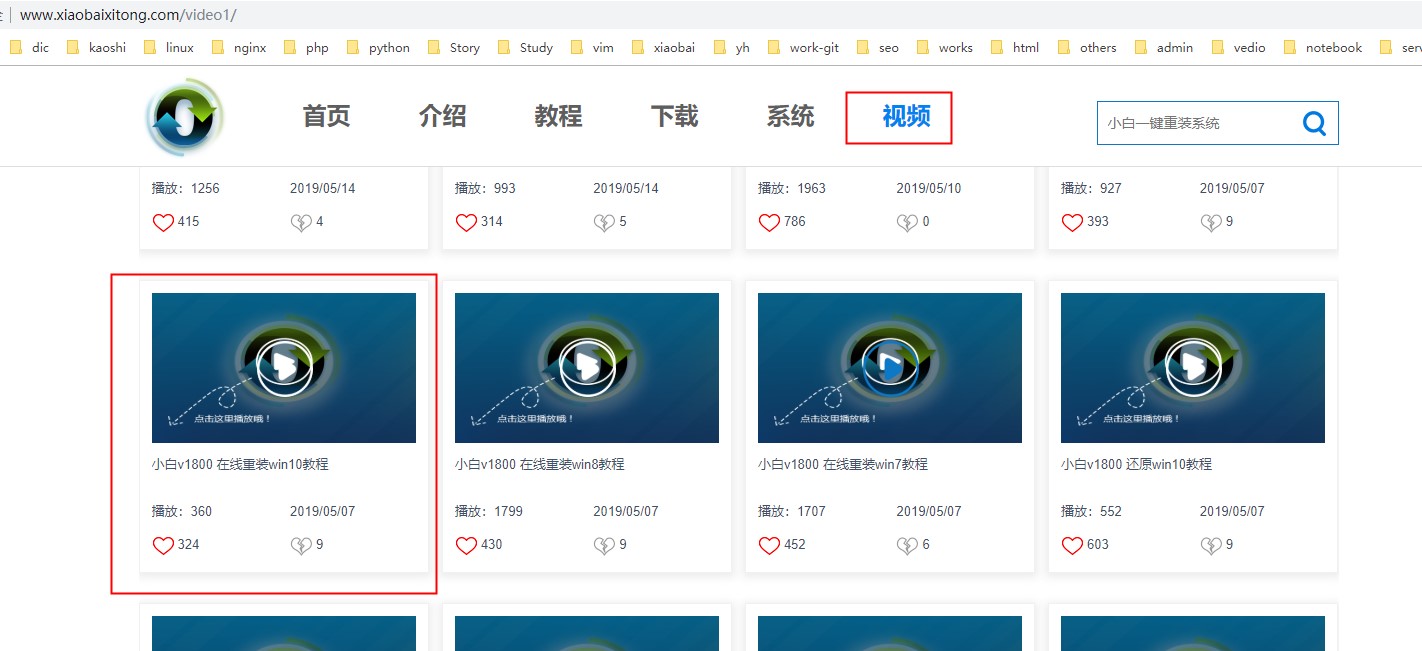This screenshot has width=1422, height=651.
Task: Play the 在线重装win7教程 video thumbnail
Action: pyautogui.click(x=890, y=368)
